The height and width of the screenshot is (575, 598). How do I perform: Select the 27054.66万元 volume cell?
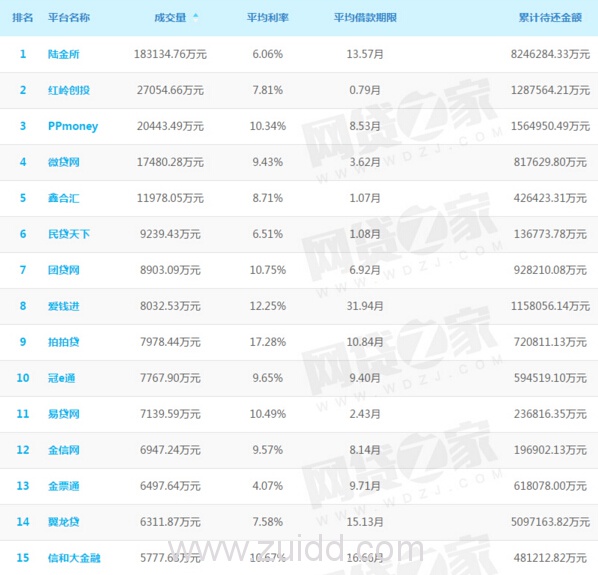(x=170, y=90)
